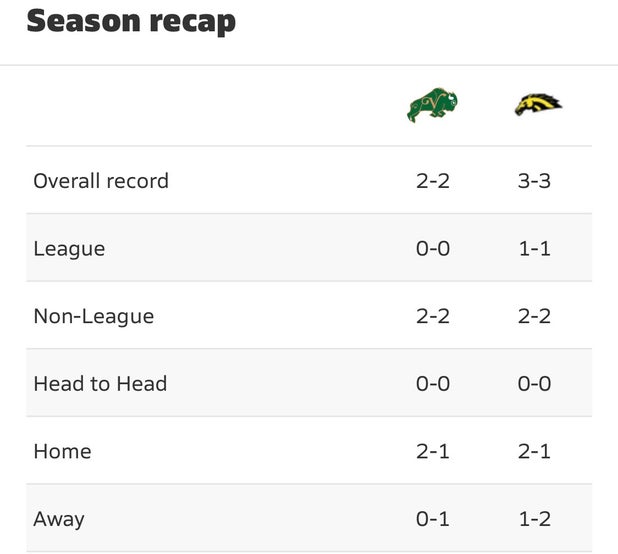The image size is (618, 554).
Task: Select the buffalo team's 2-2 Non-League record
Action: (433, 316)
